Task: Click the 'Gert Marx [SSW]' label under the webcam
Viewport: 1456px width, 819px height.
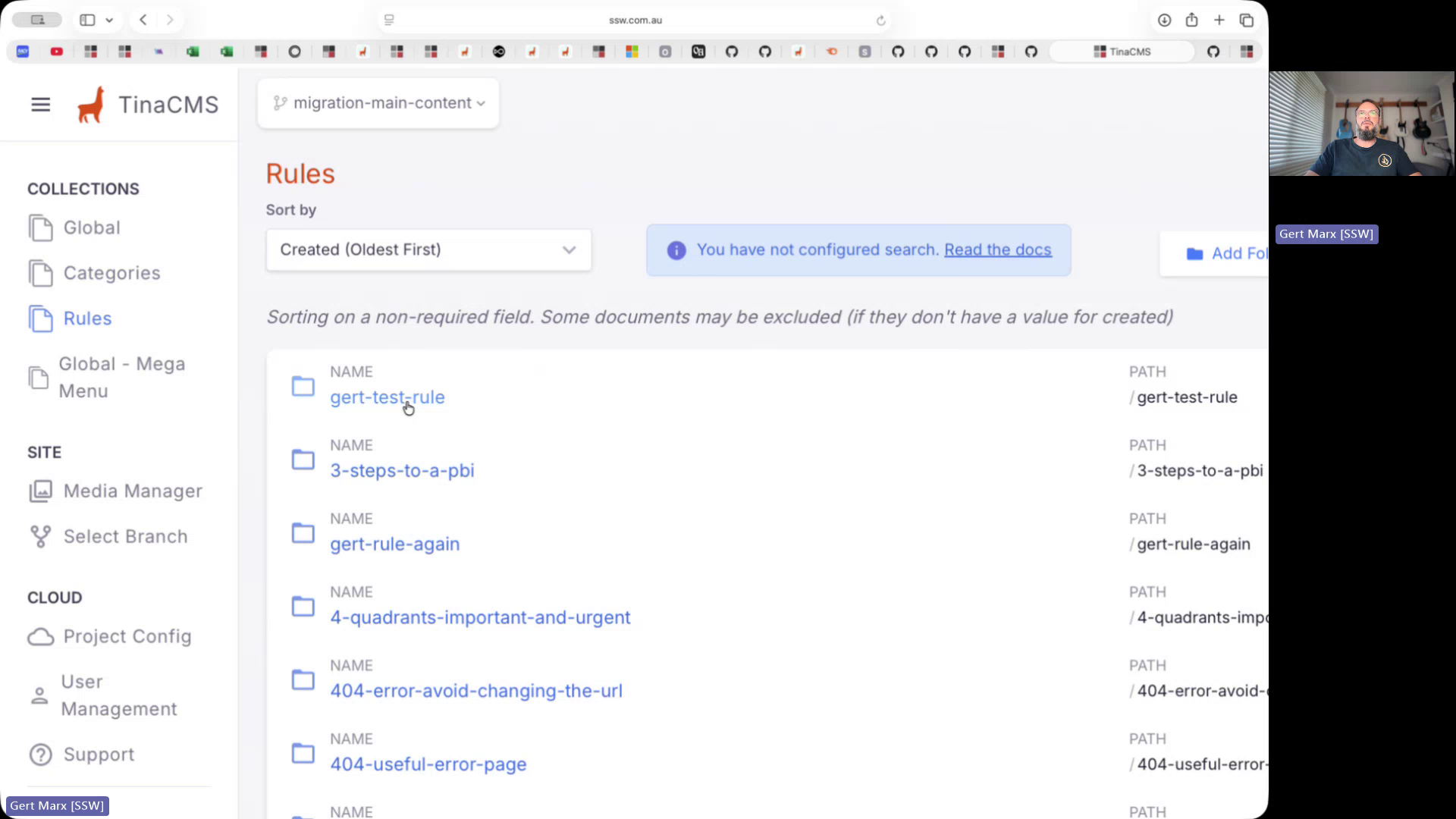Action: pyautogui.click(x=1326, y=234)
